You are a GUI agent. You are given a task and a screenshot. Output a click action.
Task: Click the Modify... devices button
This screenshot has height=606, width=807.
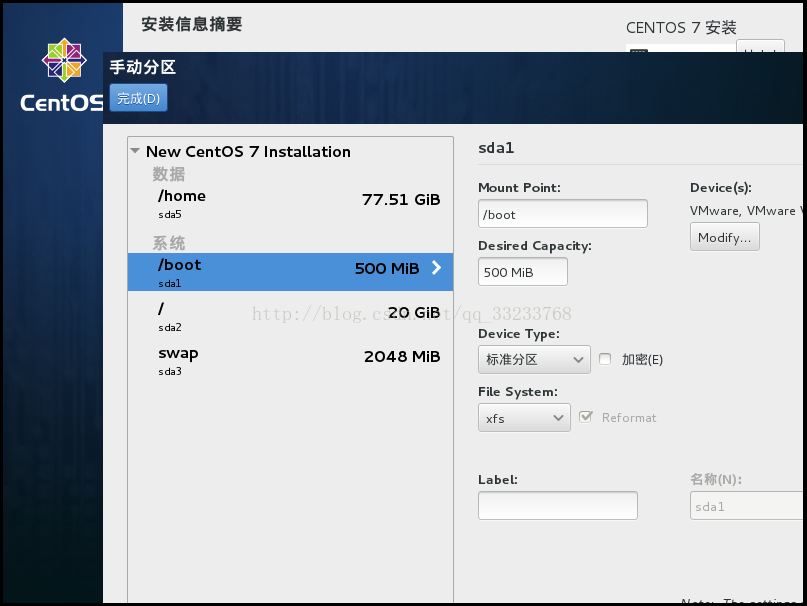[725, 237]
